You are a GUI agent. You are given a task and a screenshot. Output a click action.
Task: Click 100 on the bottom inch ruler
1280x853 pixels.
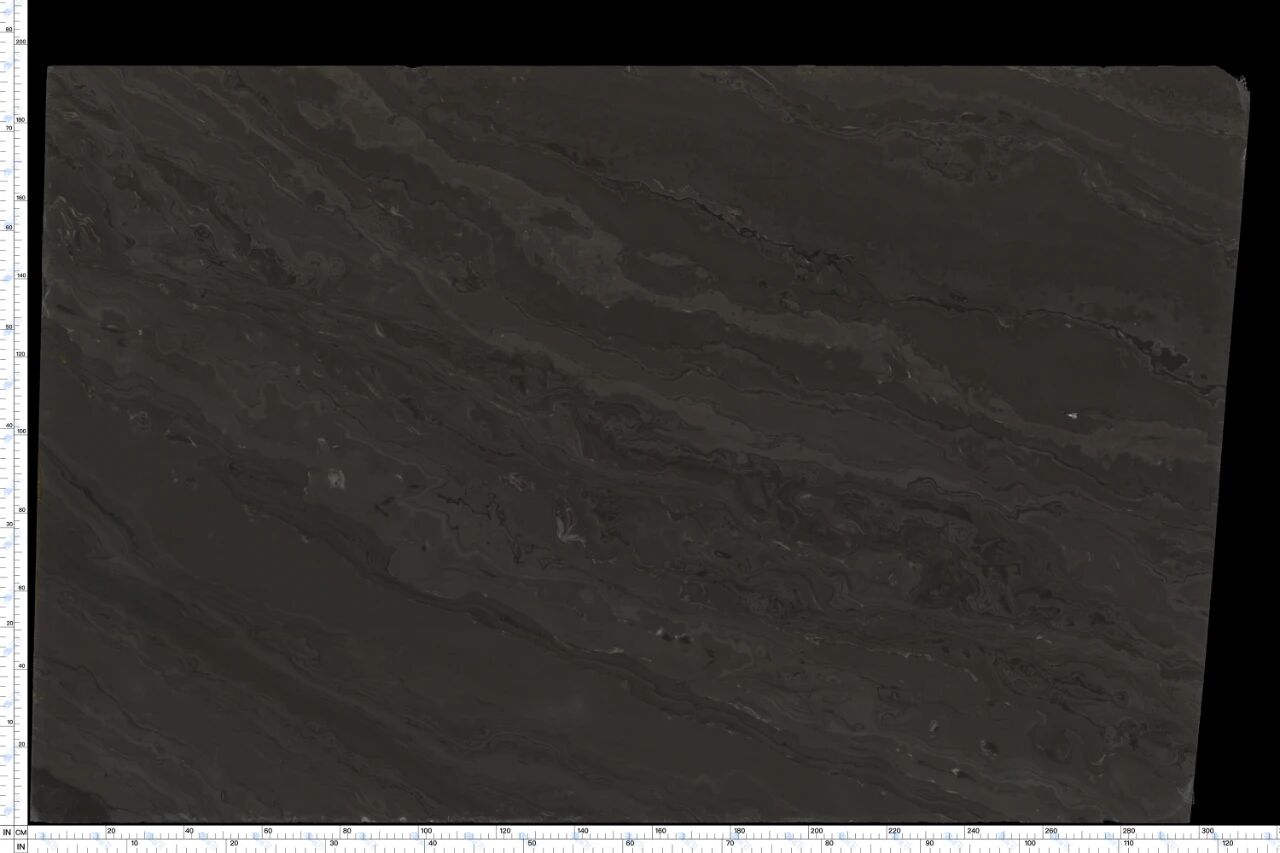coord(1030,844)
